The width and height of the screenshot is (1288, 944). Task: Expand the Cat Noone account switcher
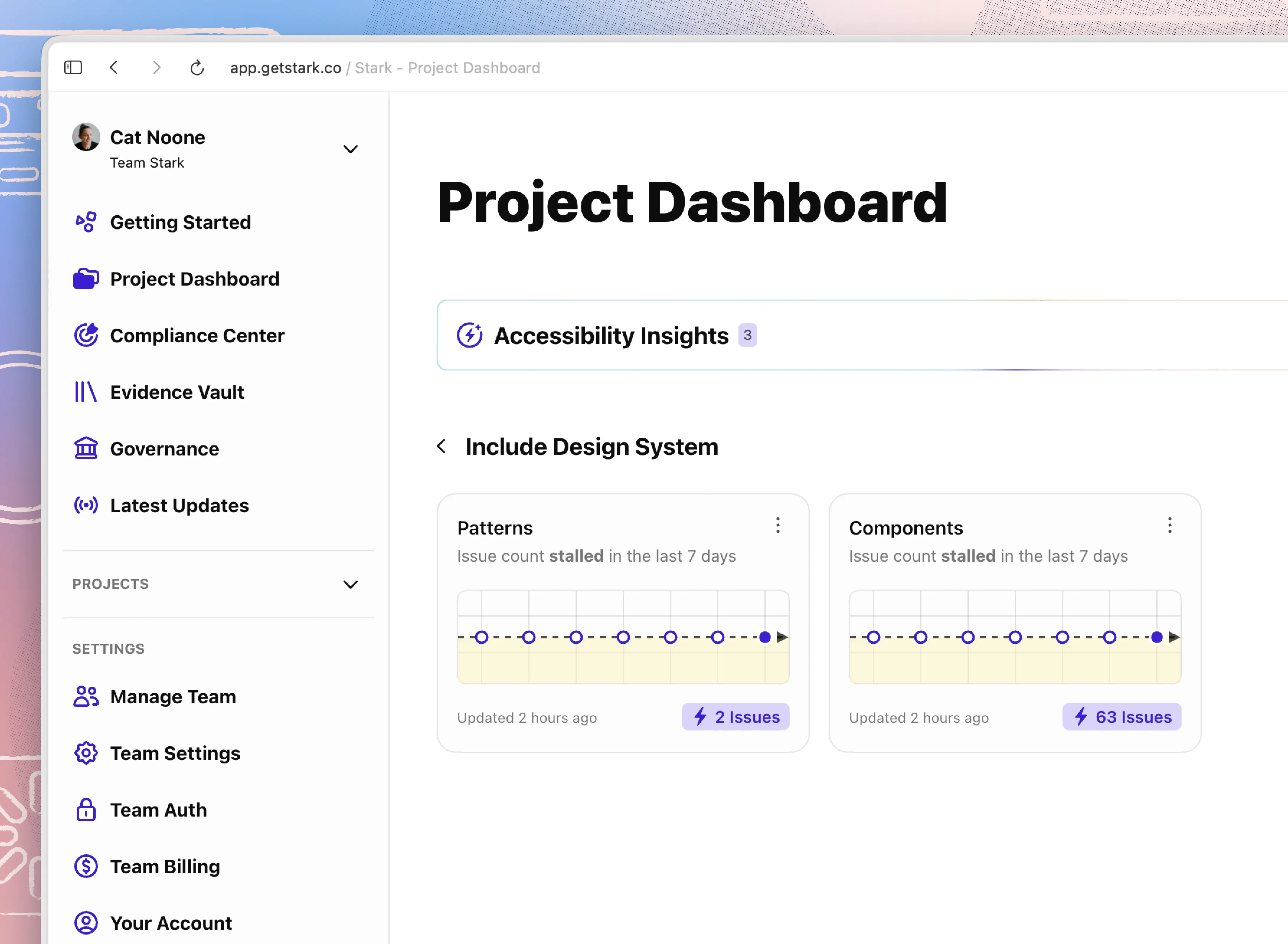(350, 149)
